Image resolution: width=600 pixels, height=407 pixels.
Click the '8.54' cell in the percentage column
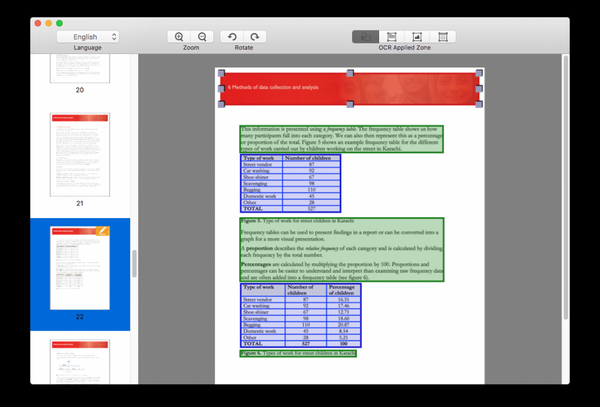click(343, 331)
